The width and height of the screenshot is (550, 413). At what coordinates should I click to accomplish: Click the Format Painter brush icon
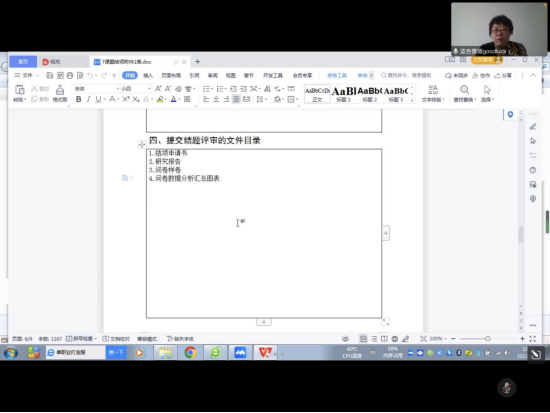[x=60, y=93]
